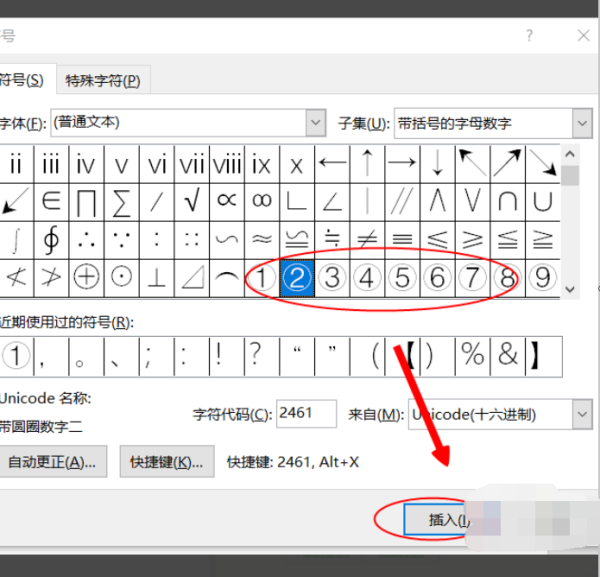Choose circled 1 in recently used symbols
Screen dimensions: 600x577
16,356
